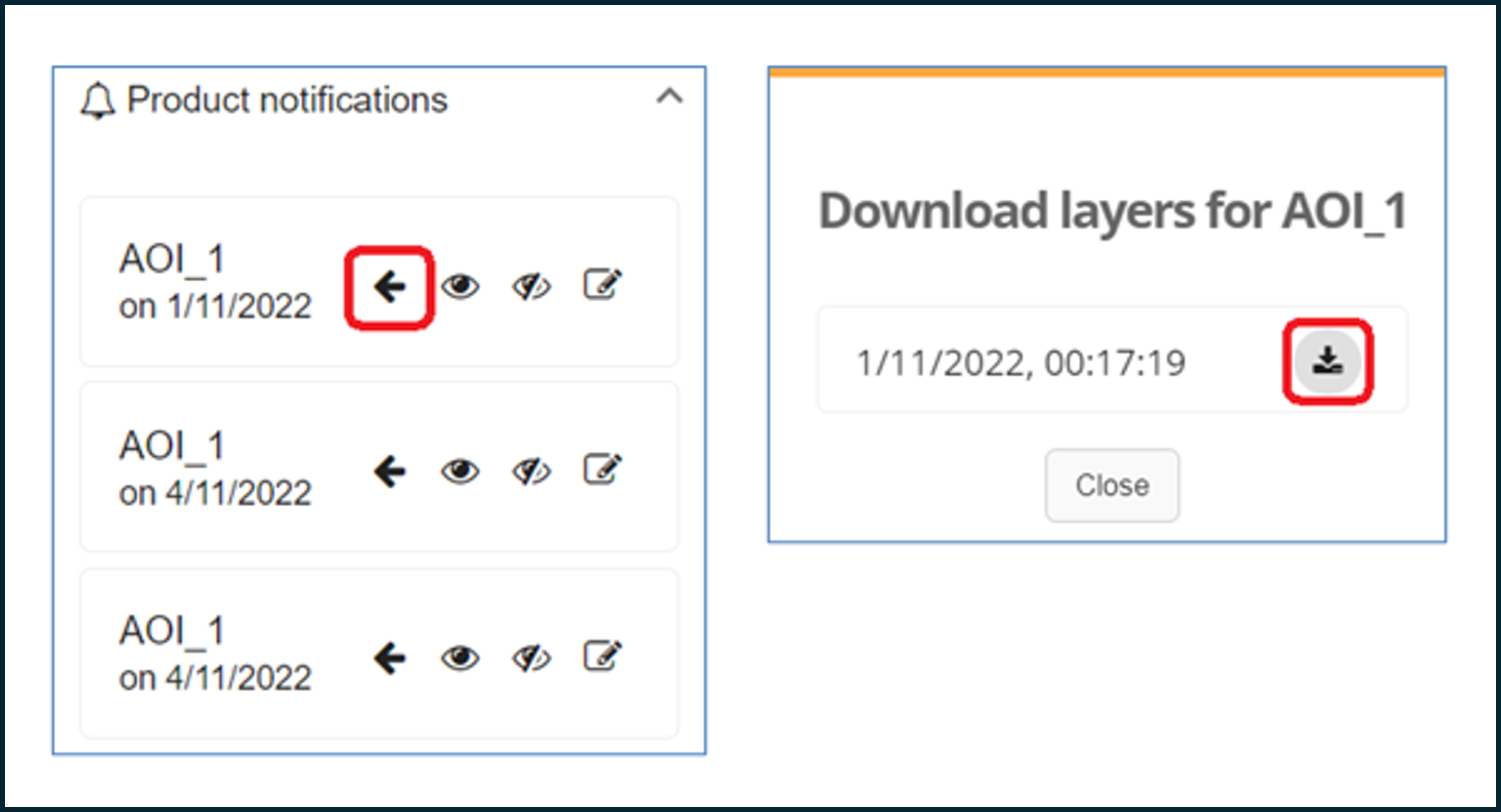
Task: Click the bell icon beside Product notifications
Action: (x=97, y=100)
